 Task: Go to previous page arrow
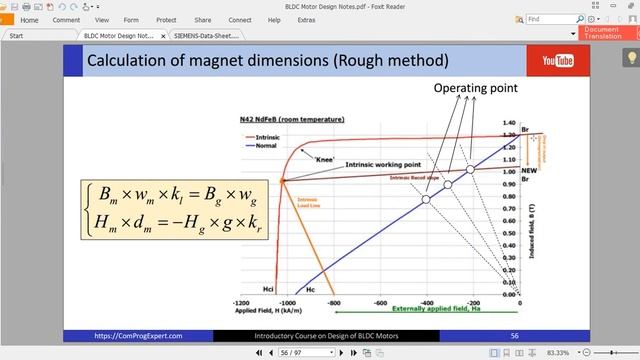tap(271, 353)
